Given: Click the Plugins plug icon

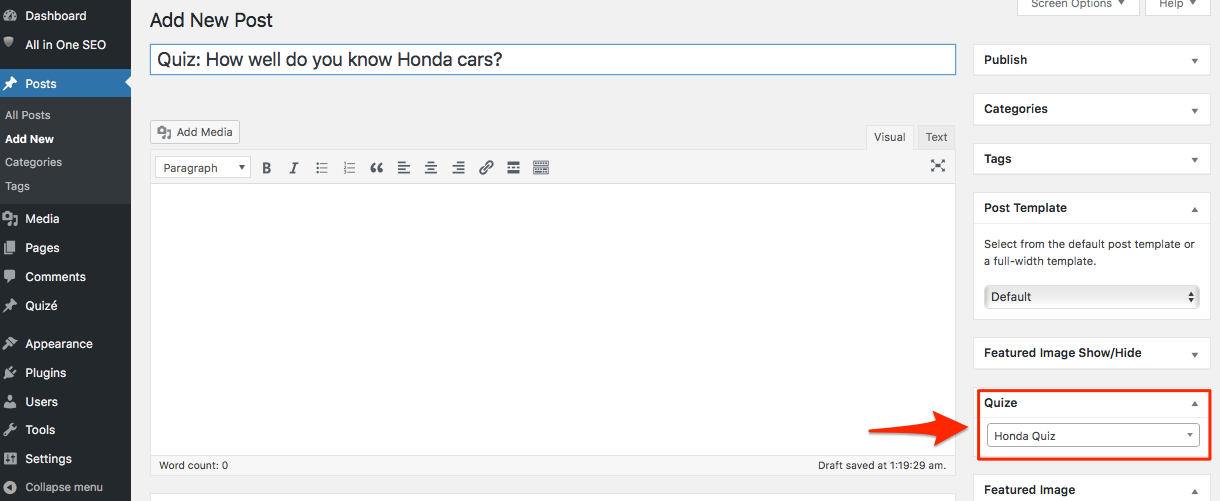Looking at the screenshot, I should [x=10, y=372].
